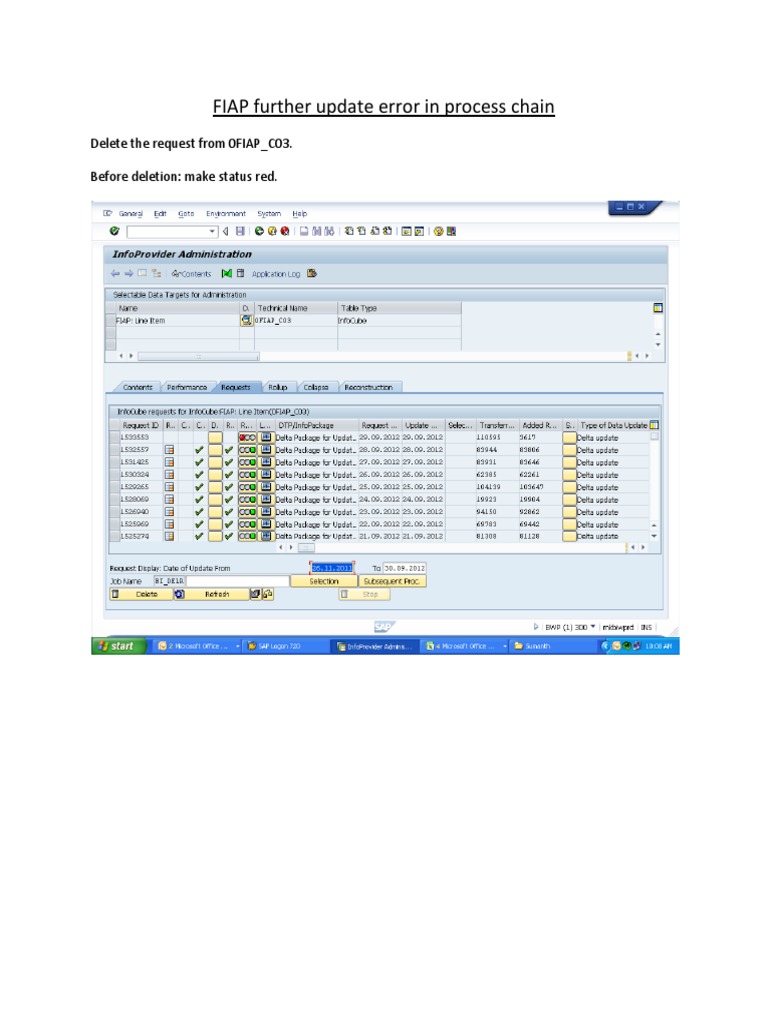Open the Edit menu

click(160, 214)
